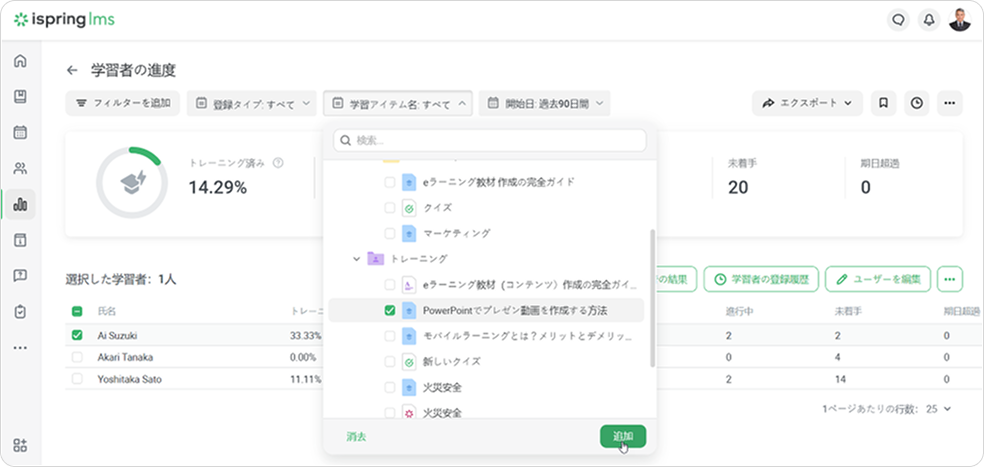Click the bookmark icon button

coord(883,103)
